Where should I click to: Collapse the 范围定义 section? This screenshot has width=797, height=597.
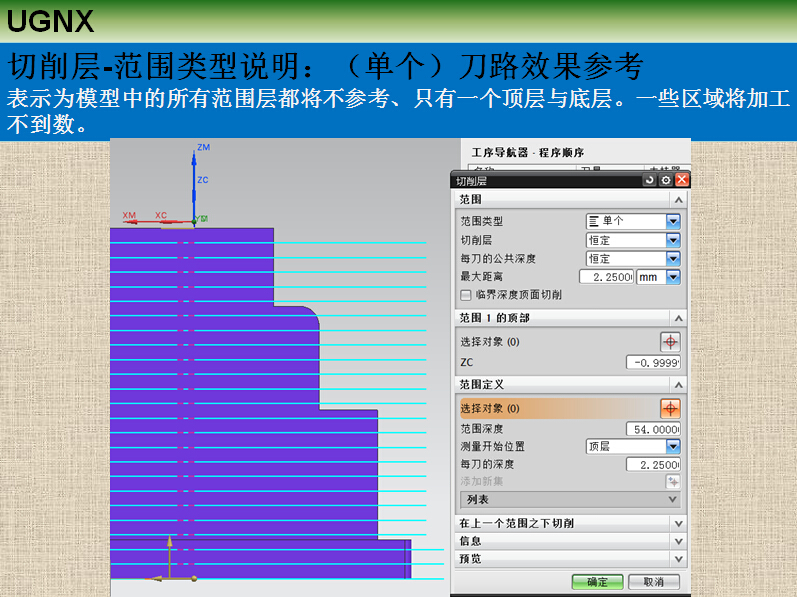570,385
